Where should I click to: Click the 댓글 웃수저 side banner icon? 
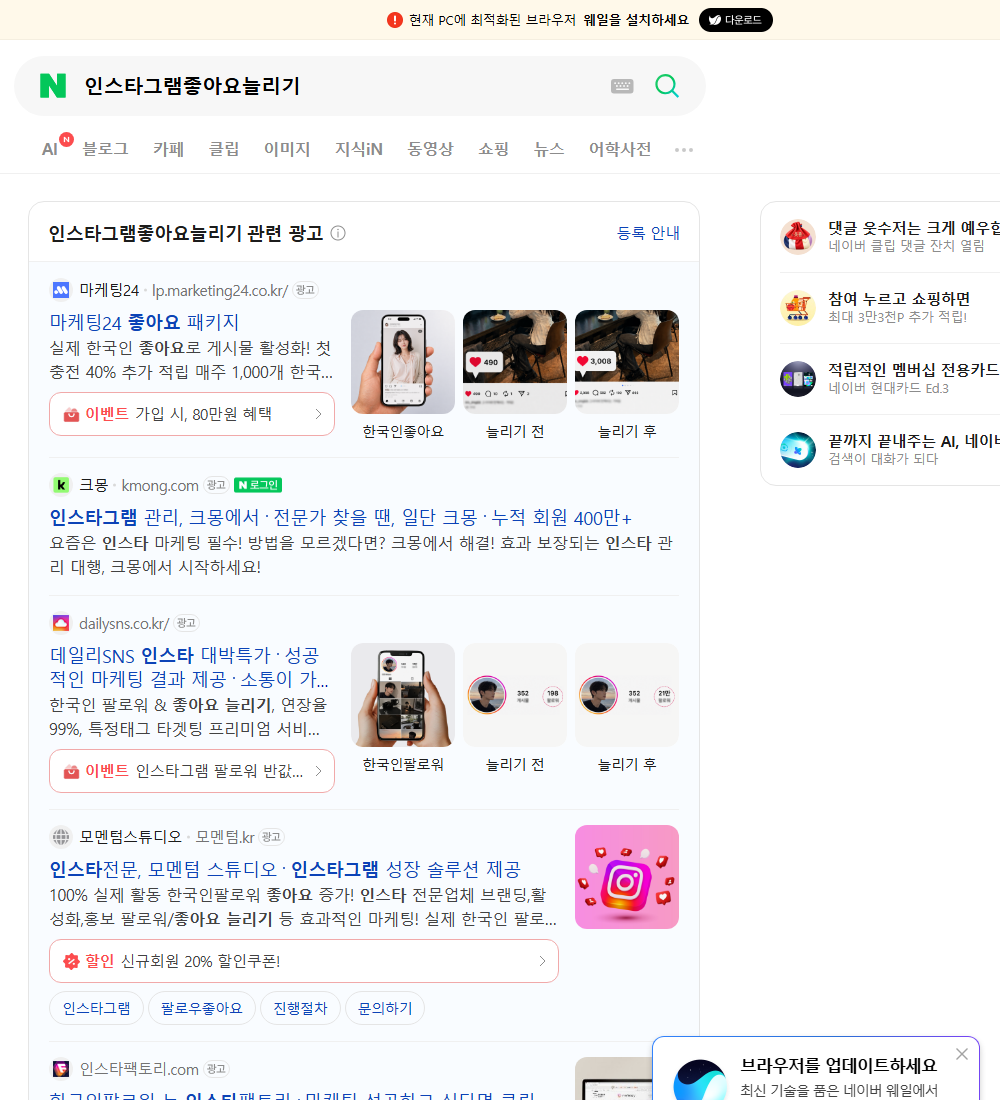pyautogui.click(x=798, y=236)
